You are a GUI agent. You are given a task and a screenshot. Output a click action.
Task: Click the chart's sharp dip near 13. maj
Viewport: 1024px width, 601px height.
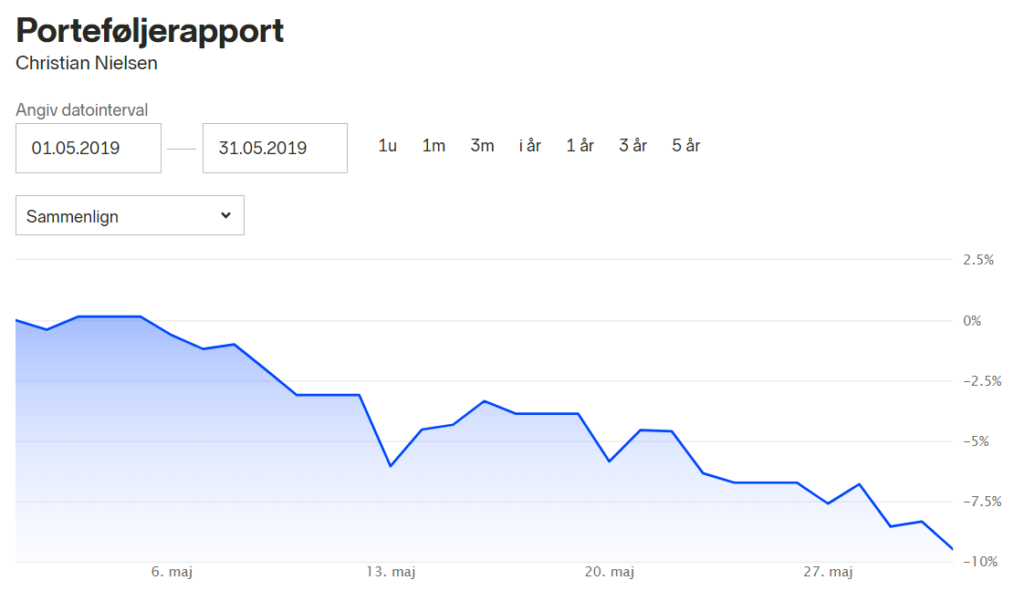(x=390, y=466)
